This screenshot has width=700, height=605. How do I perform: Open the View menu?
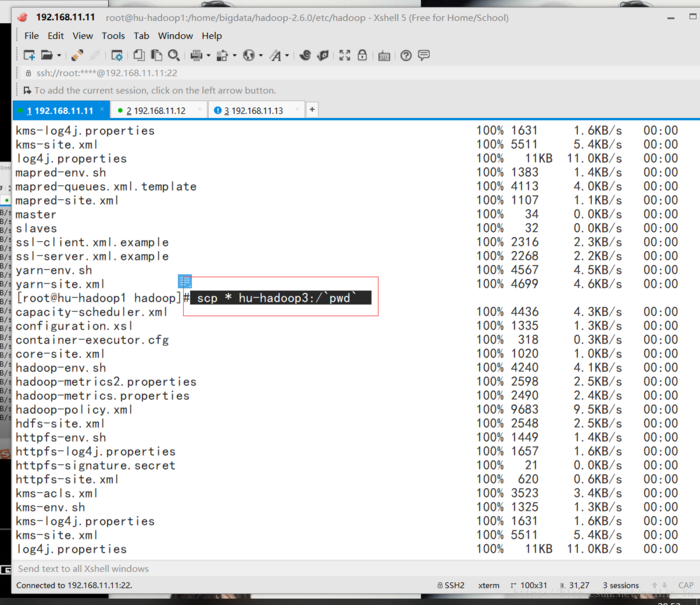coord(83,36)
